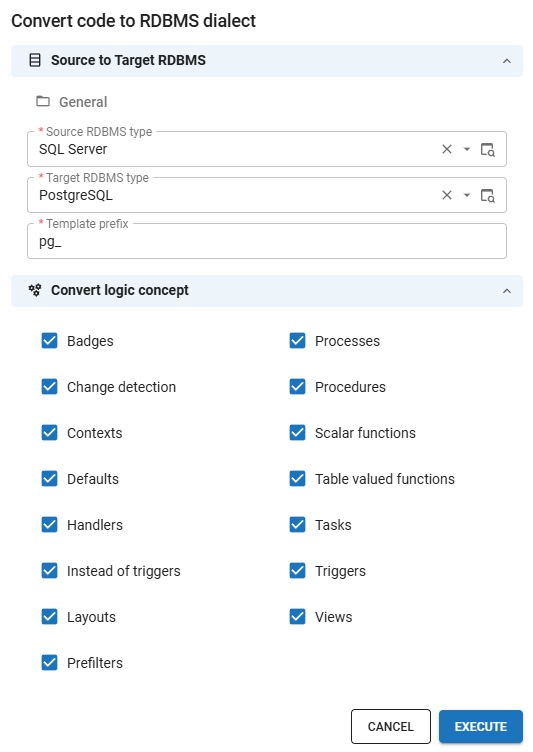This screenshot has width=533, height=752.
Task: Click the Cancel button
Action: click(391, 727)
